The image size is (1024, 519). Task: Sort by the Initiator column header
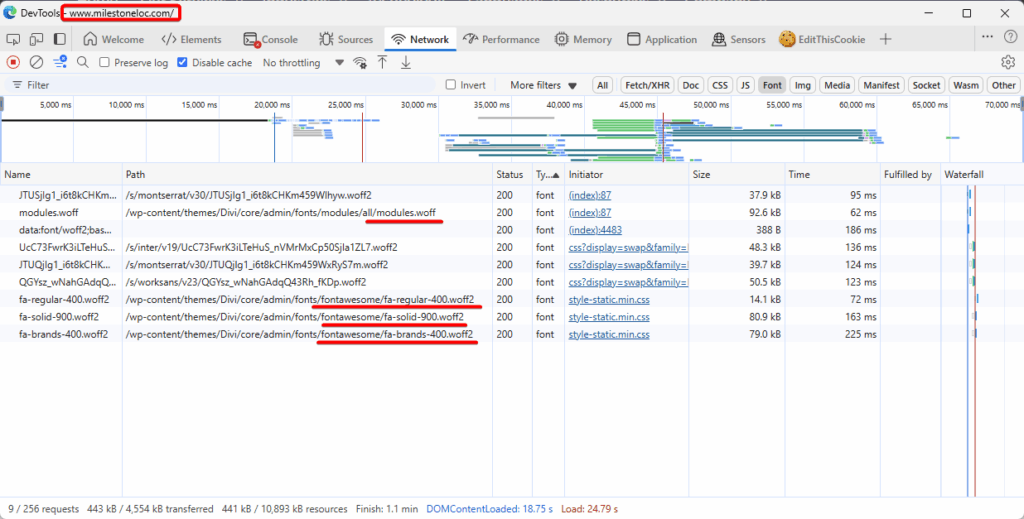626,174
